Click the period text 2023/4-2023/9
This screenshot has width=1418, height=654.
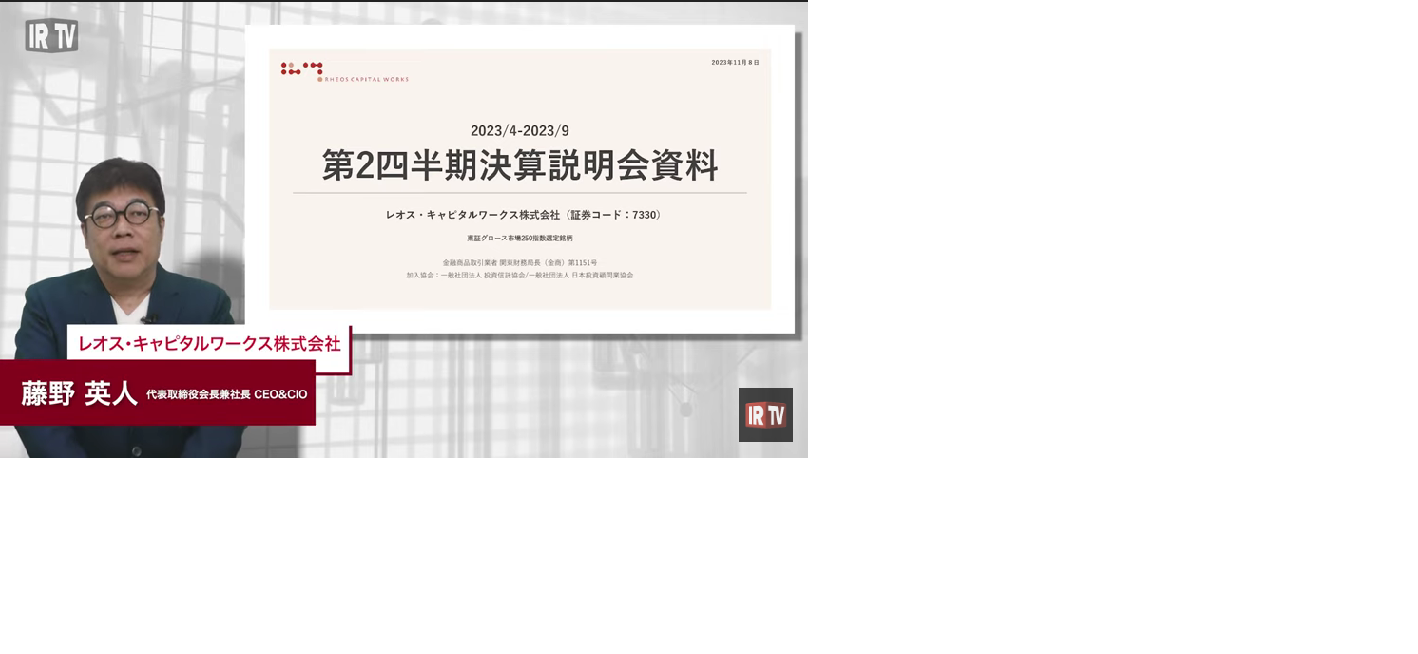(x=520, y=131)
